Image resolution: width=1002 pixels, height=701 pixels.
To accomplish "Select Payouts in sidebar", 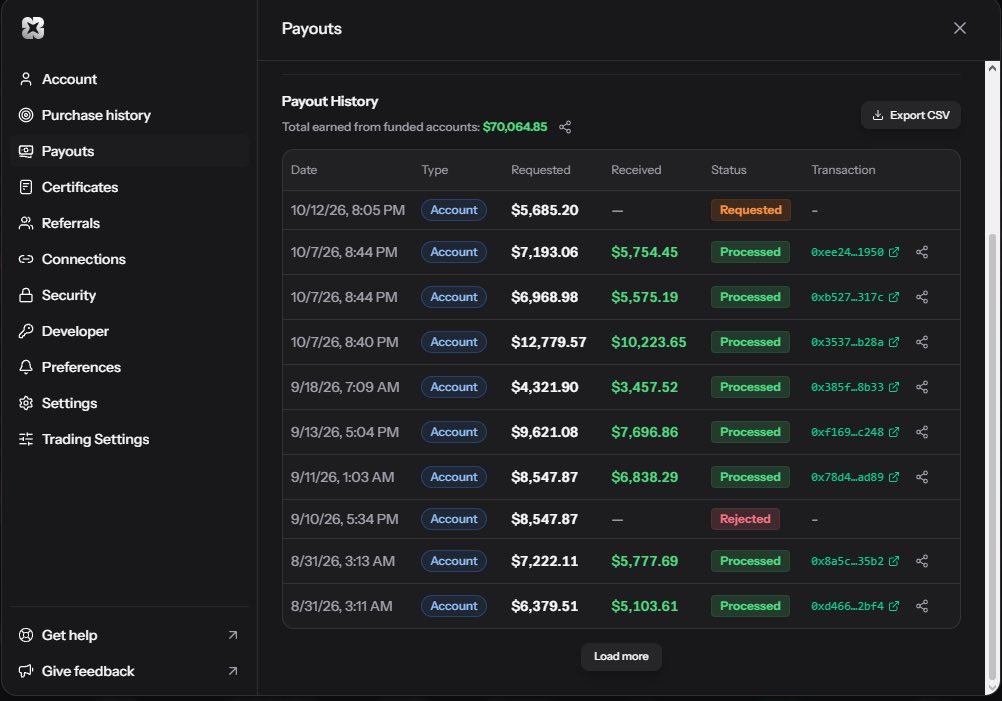I will click(x=130, y=151).
